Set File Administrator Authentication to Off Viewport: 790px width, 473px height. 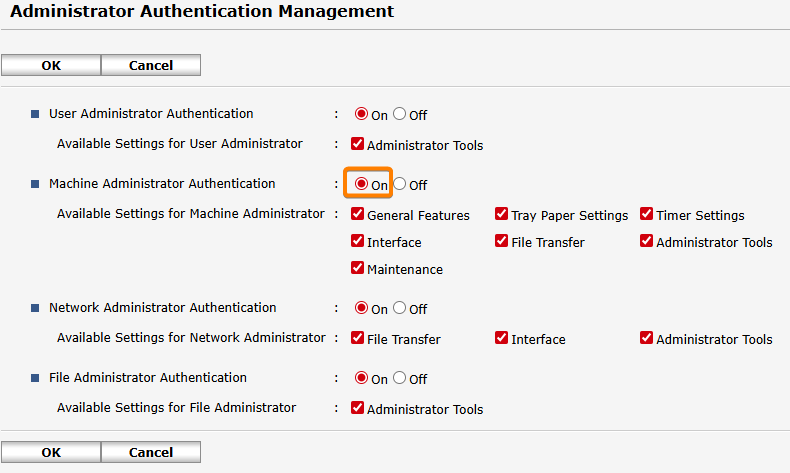click(x=400, y=378)
